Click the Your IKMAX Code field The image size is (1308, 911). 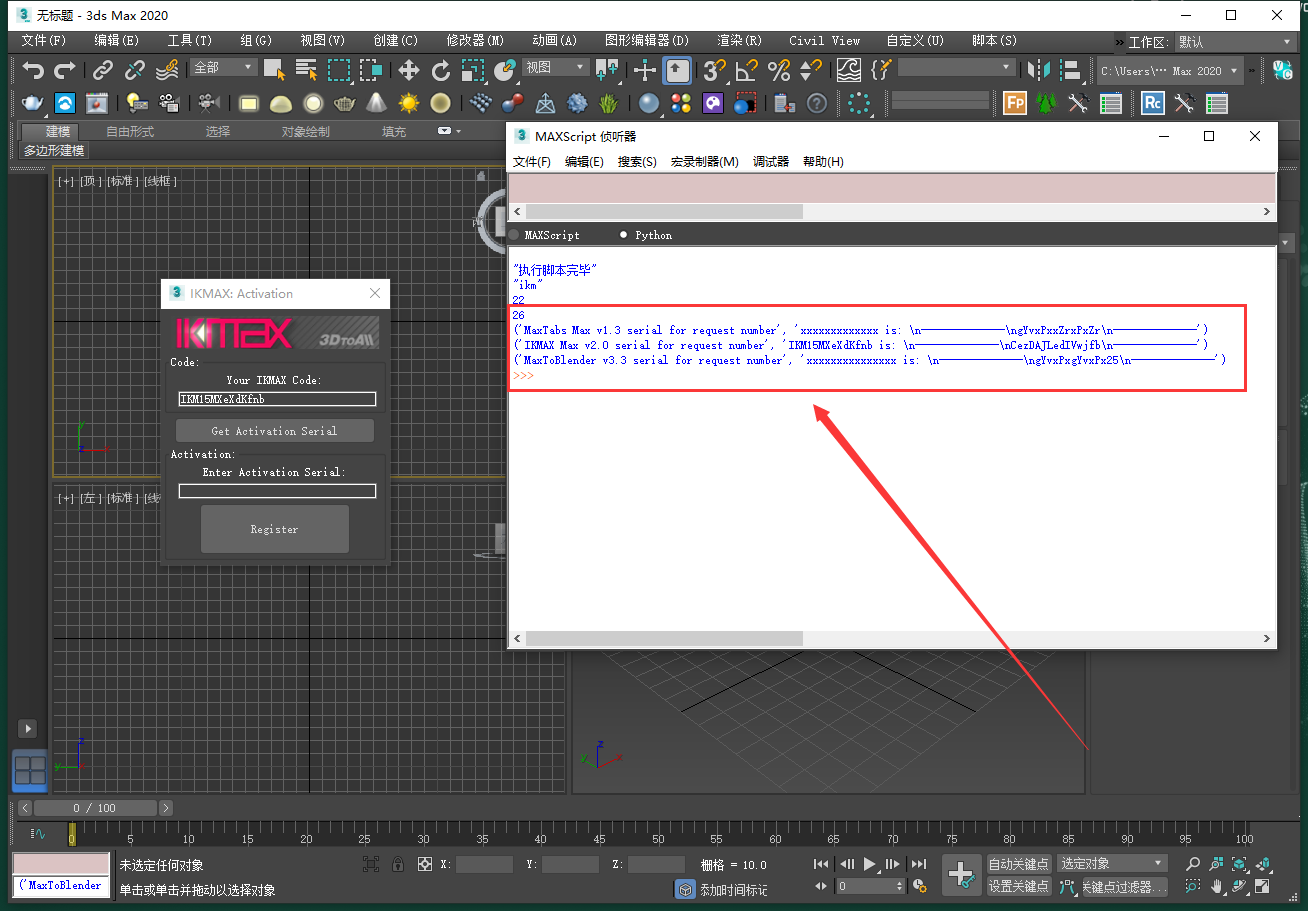(x=277, y=399)
